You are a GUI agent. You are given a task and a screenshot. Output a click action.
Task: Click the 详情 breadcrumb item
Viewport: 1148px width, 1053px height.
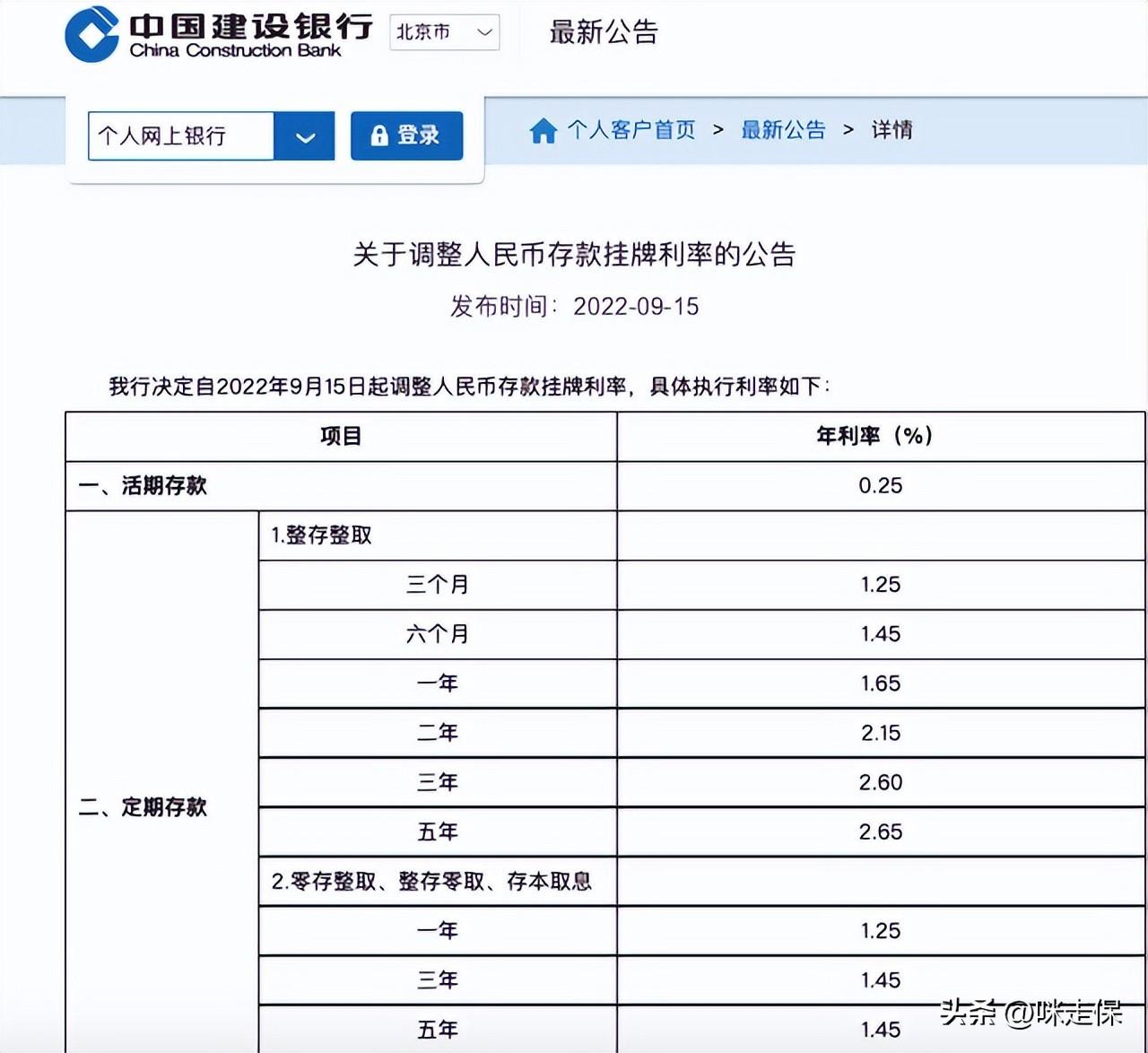891,130
